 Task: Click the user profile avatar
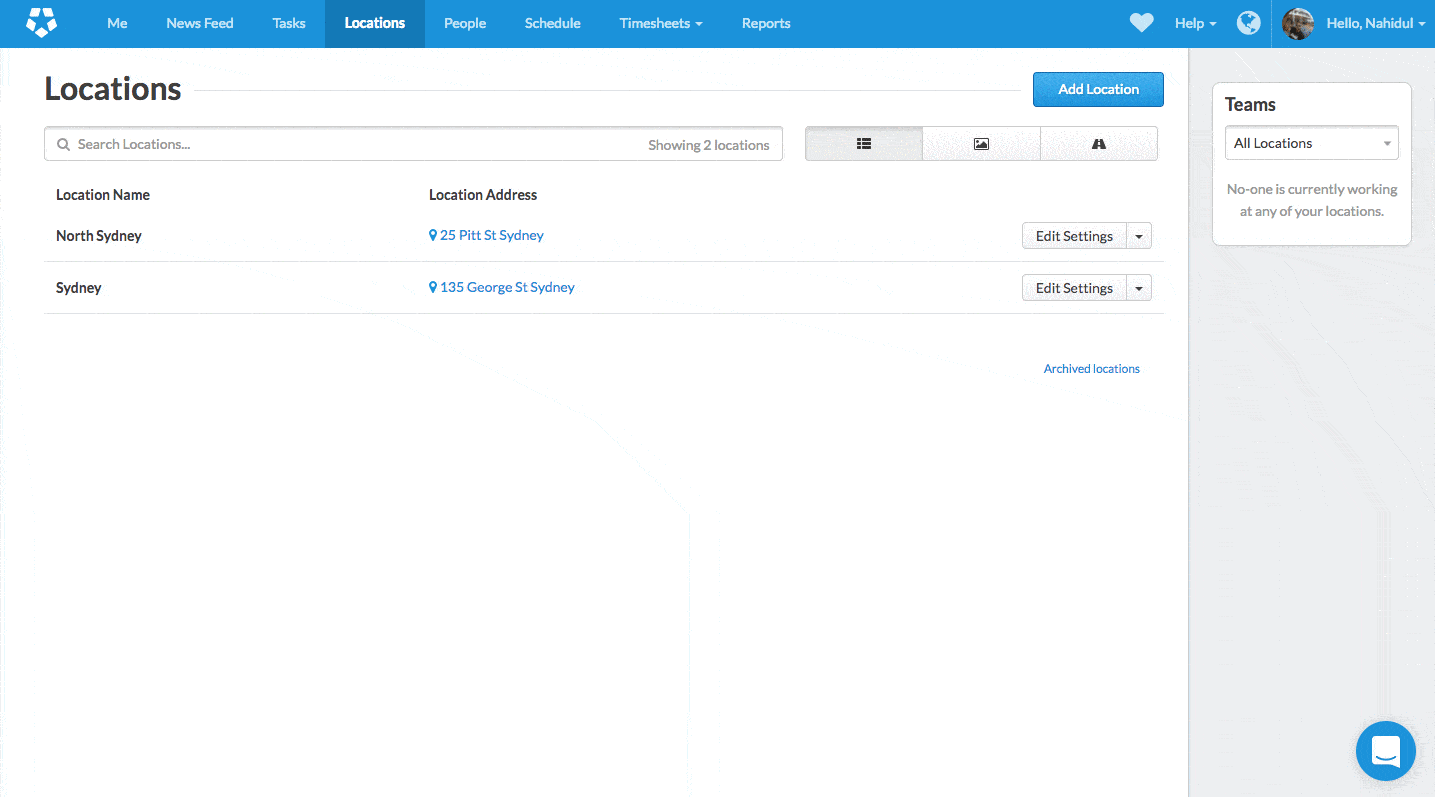[x=1298, y=23]
